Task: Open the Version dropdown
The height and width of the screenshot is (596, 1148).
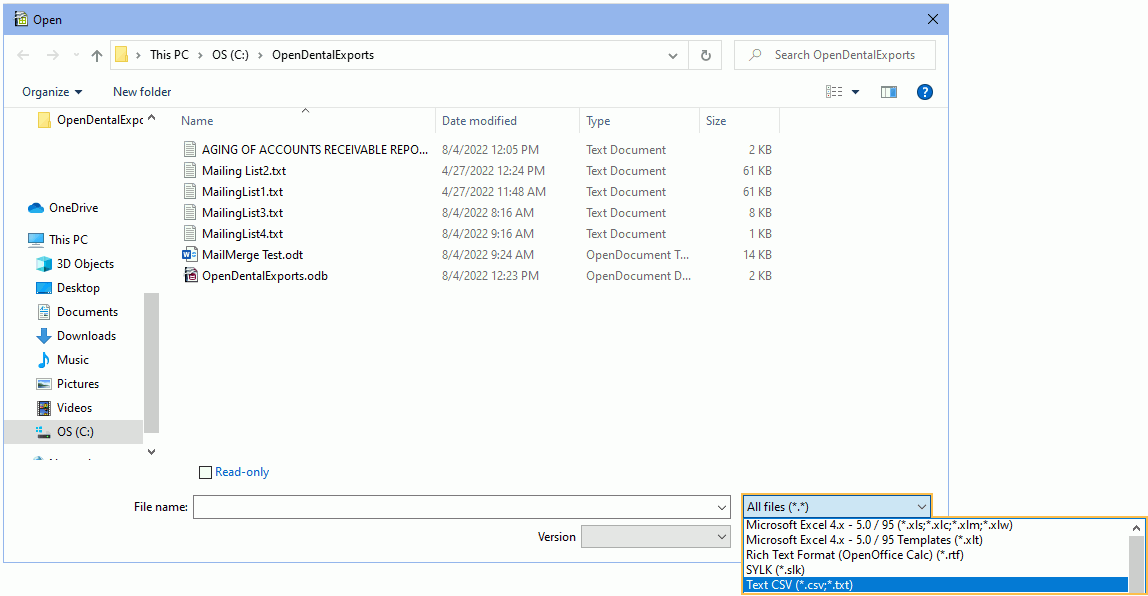Action: (x=655, y=537)
